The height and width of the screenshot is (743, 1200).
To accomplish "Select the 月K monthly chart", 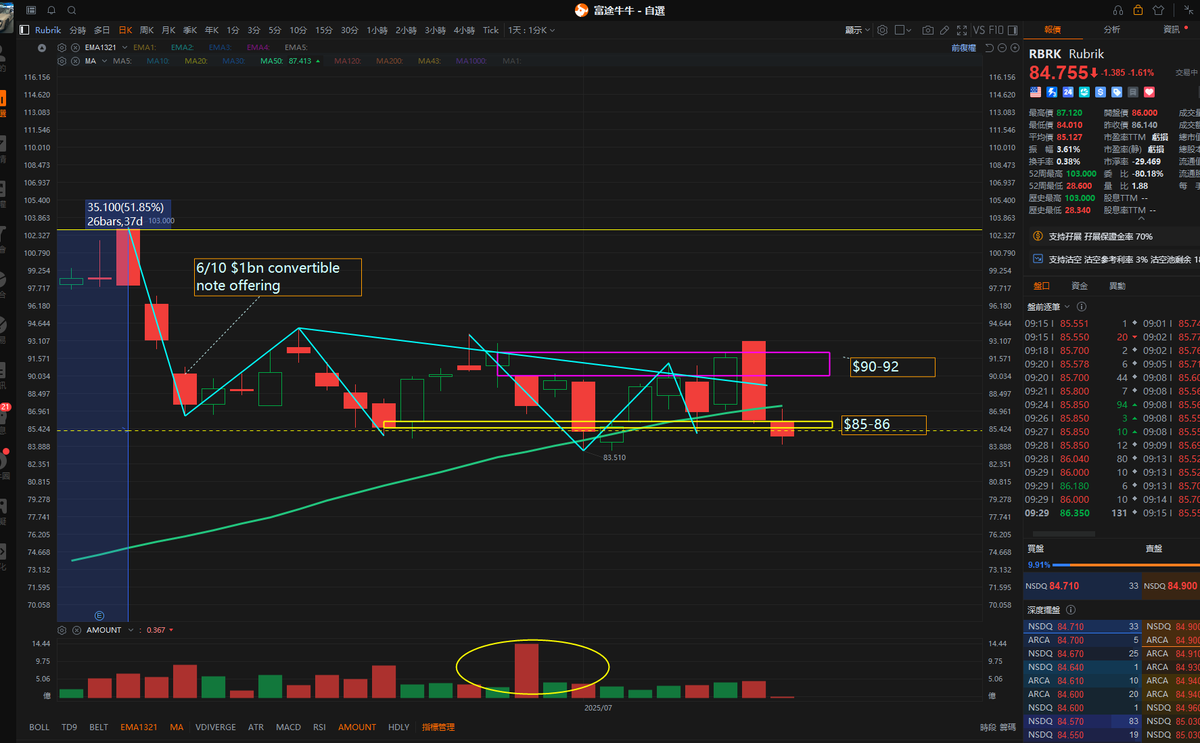I will click(x=168, y=30).
